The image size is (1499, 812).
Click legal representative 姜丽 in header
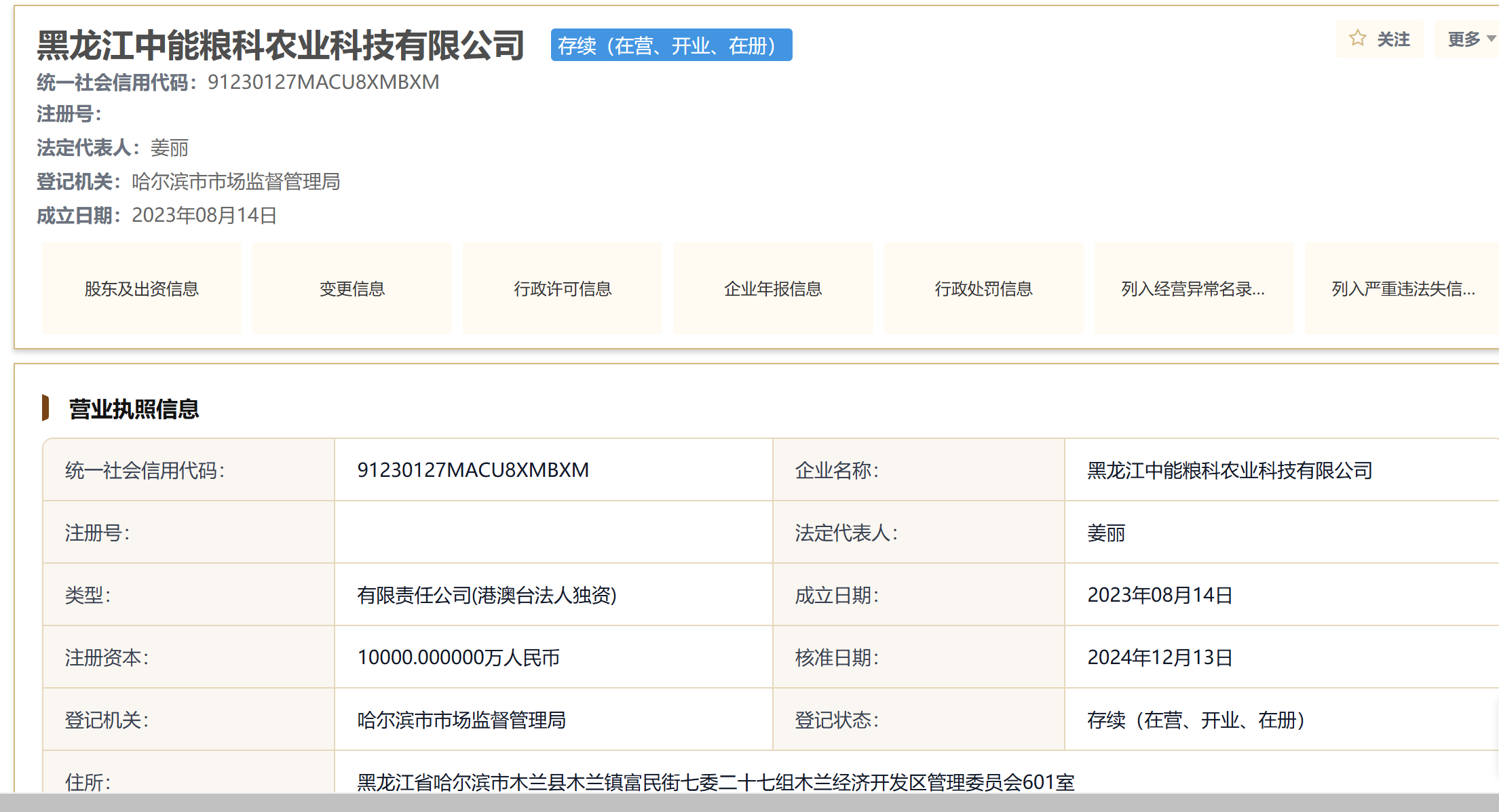169,148
